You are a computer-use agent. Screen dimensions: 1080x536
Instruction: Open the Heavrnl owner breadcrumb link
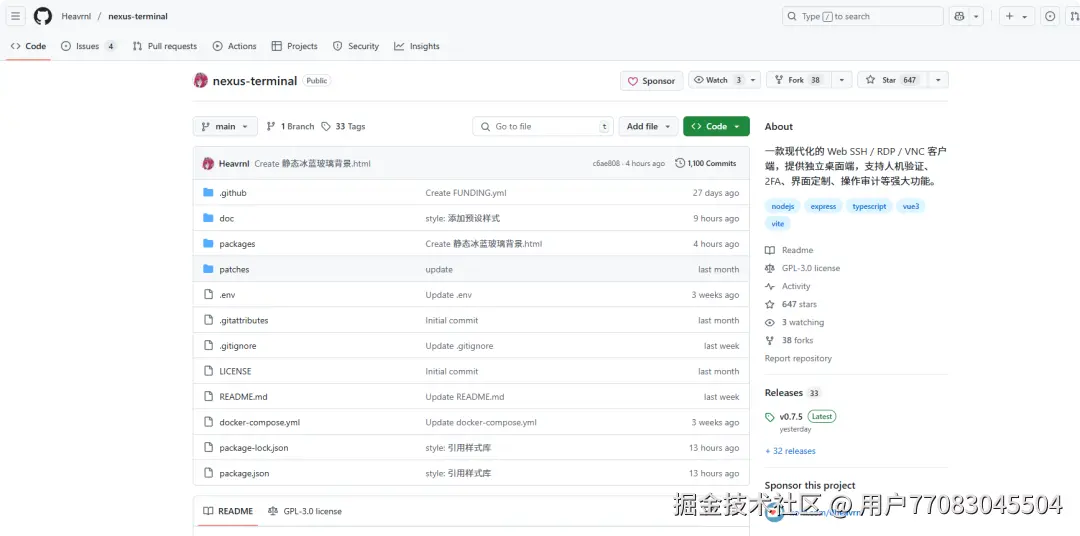click(x=76, y=16)
